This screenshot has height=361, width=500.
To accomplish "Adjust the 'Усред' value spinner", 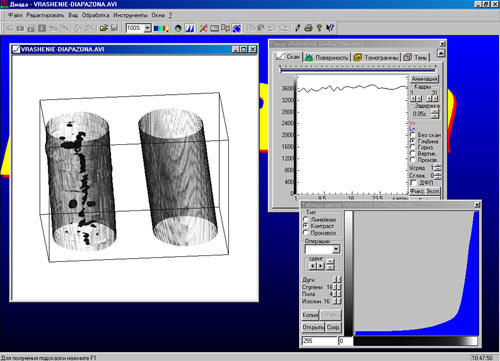I will [x=438, y=168].
